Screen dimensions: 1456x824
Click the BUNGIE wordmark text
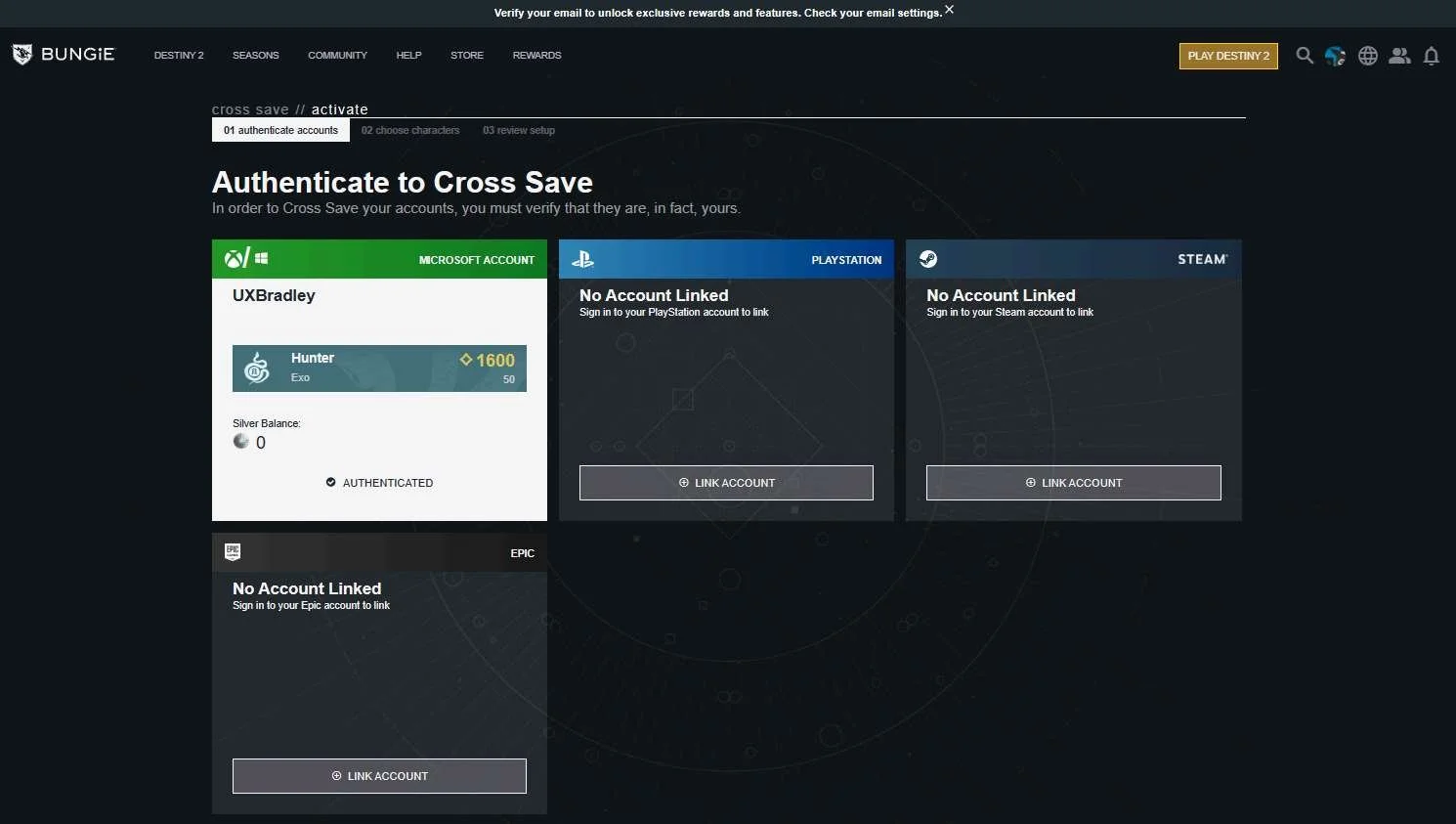(78, 55)
